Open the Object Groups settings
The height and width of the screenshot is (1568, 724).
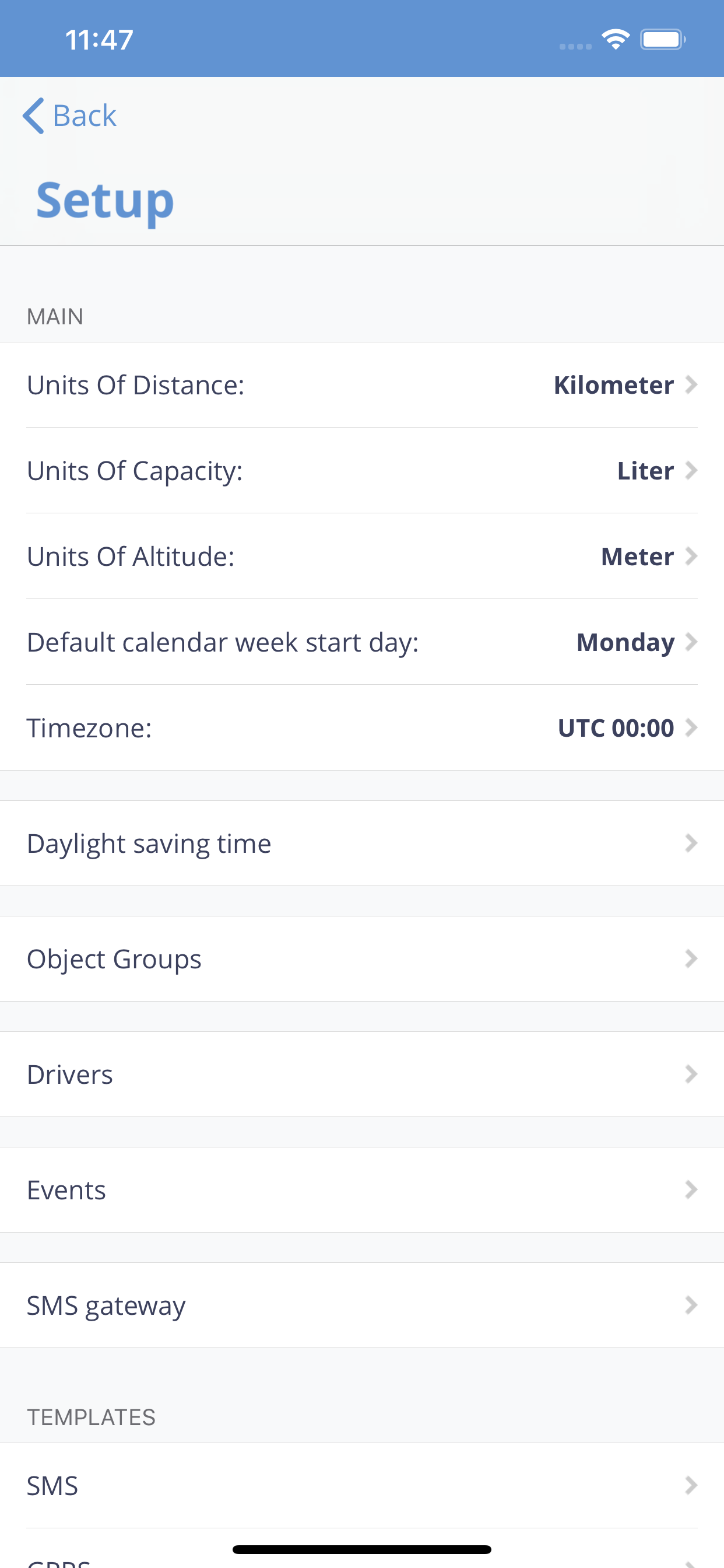point(362,958)
